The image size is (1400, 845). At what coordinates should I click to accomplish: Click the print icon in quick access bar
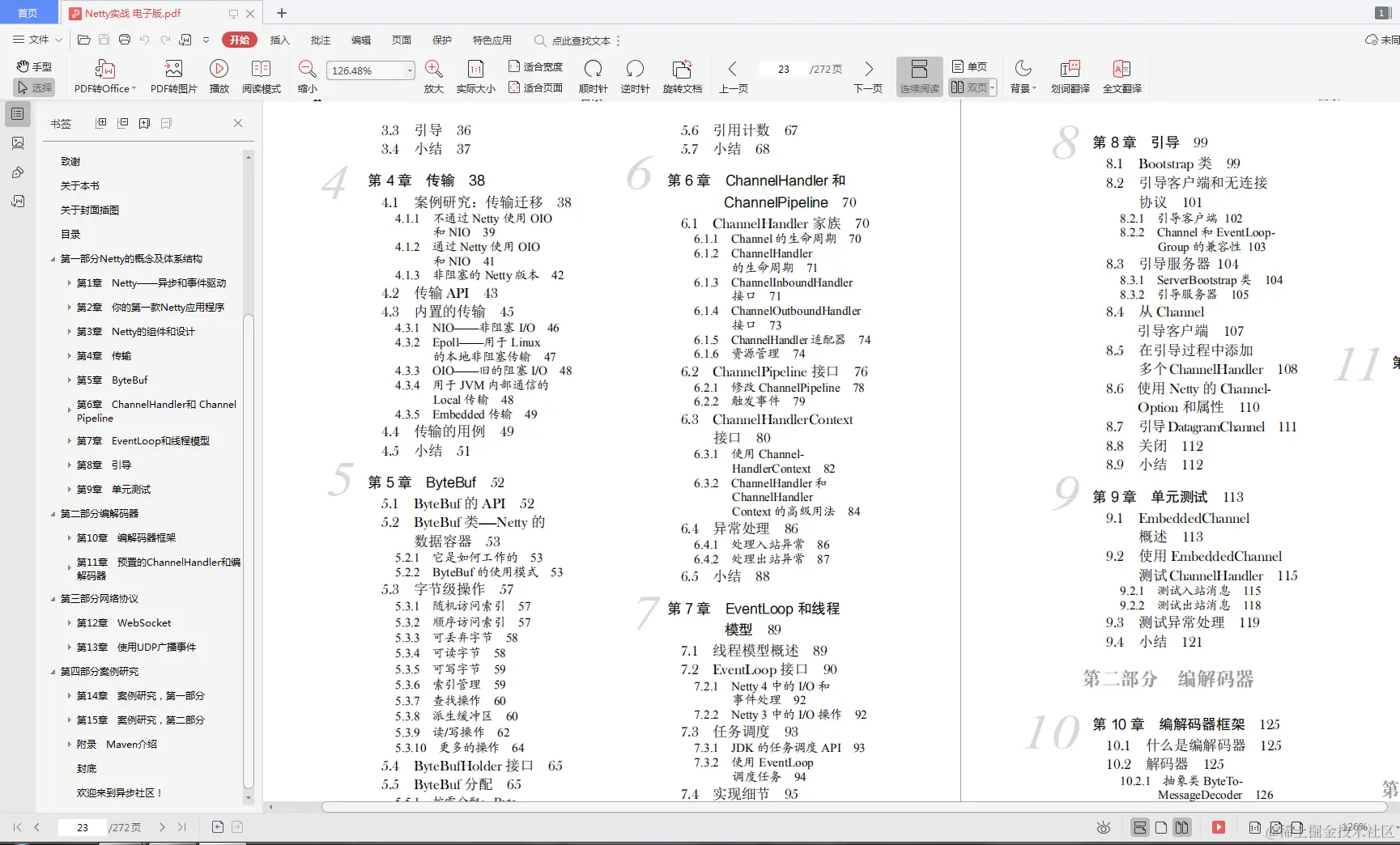point(124,40)
